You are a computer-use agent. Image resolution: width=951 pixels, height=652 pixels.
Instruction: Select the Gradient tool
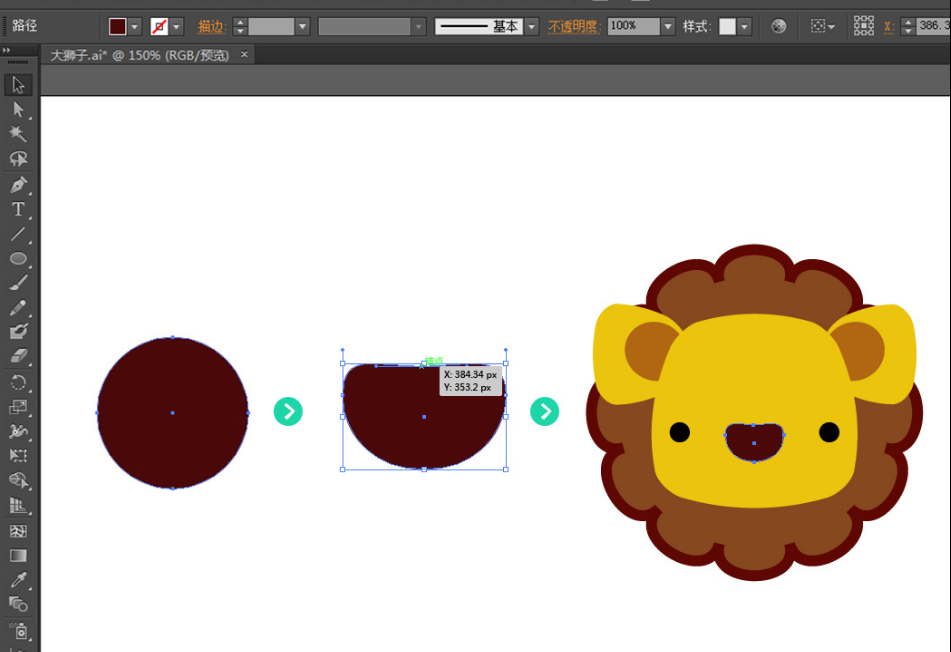[x=18, y=555]
